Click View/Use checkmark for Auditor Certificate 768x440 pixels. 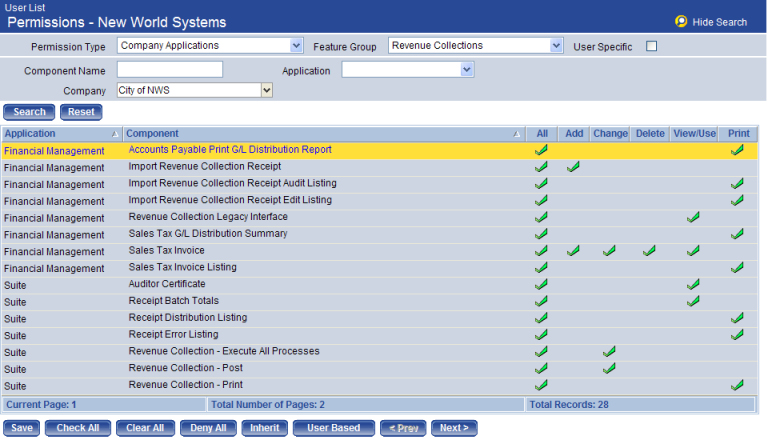coord(693,285)
